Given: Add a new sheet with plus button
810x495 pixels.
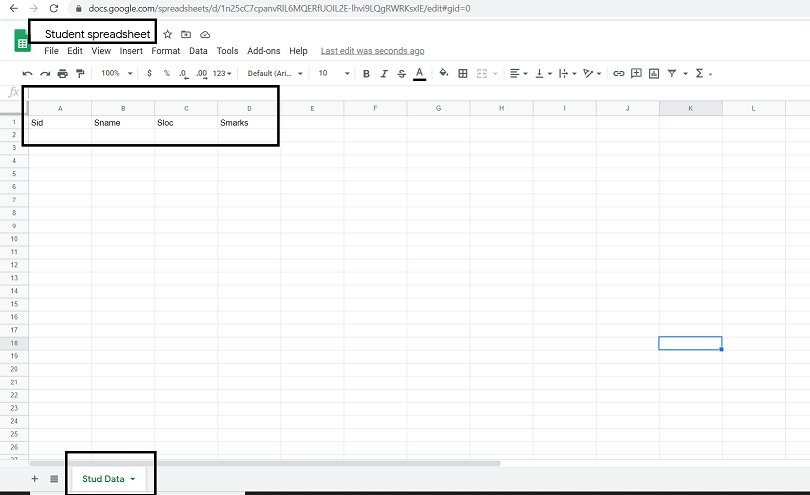Looking at the screenshot, I should 35,479.
